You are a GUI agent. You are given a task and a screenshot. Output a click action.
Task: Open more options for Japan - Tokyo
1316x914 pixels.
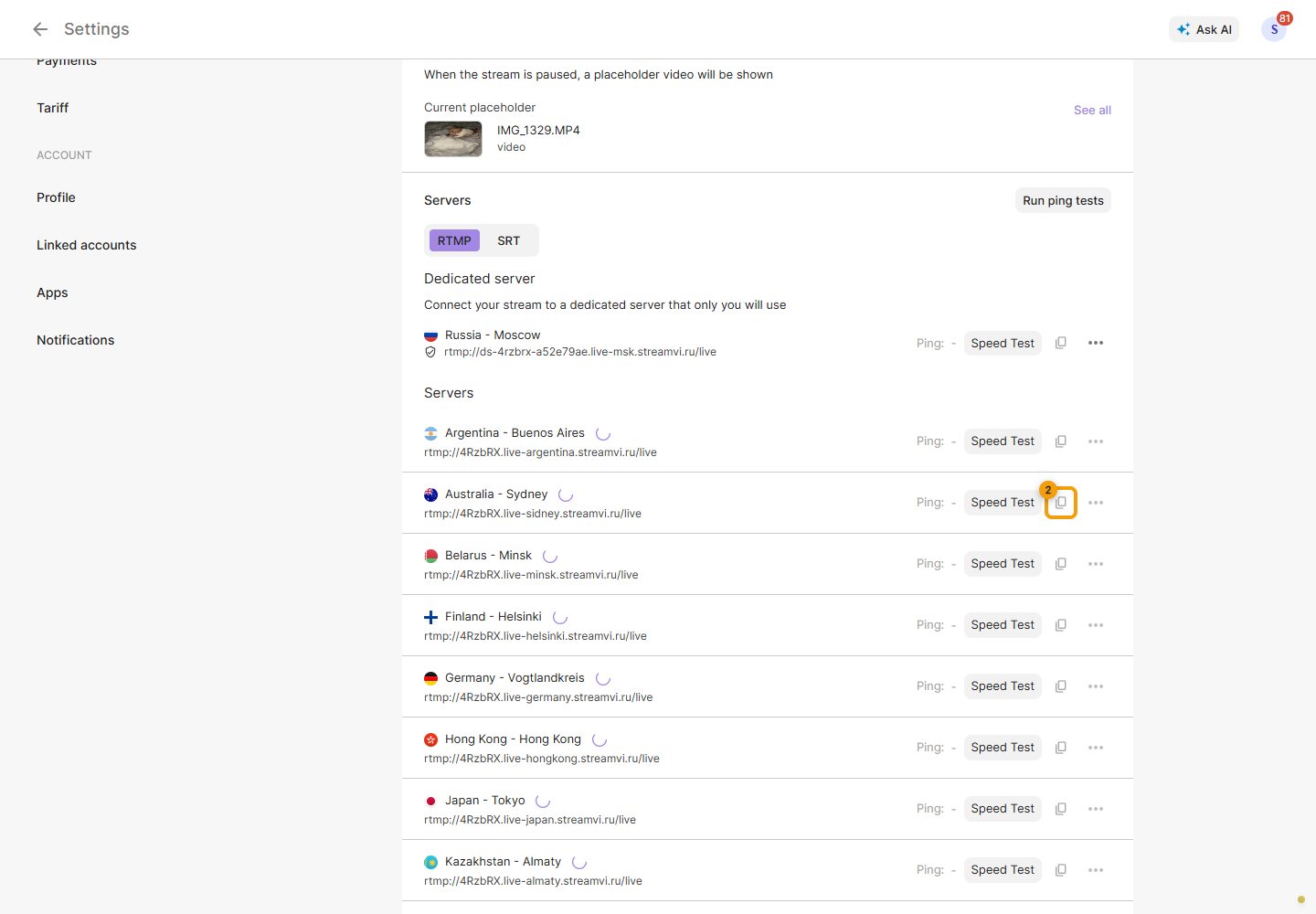click(x=1096, y=809)
